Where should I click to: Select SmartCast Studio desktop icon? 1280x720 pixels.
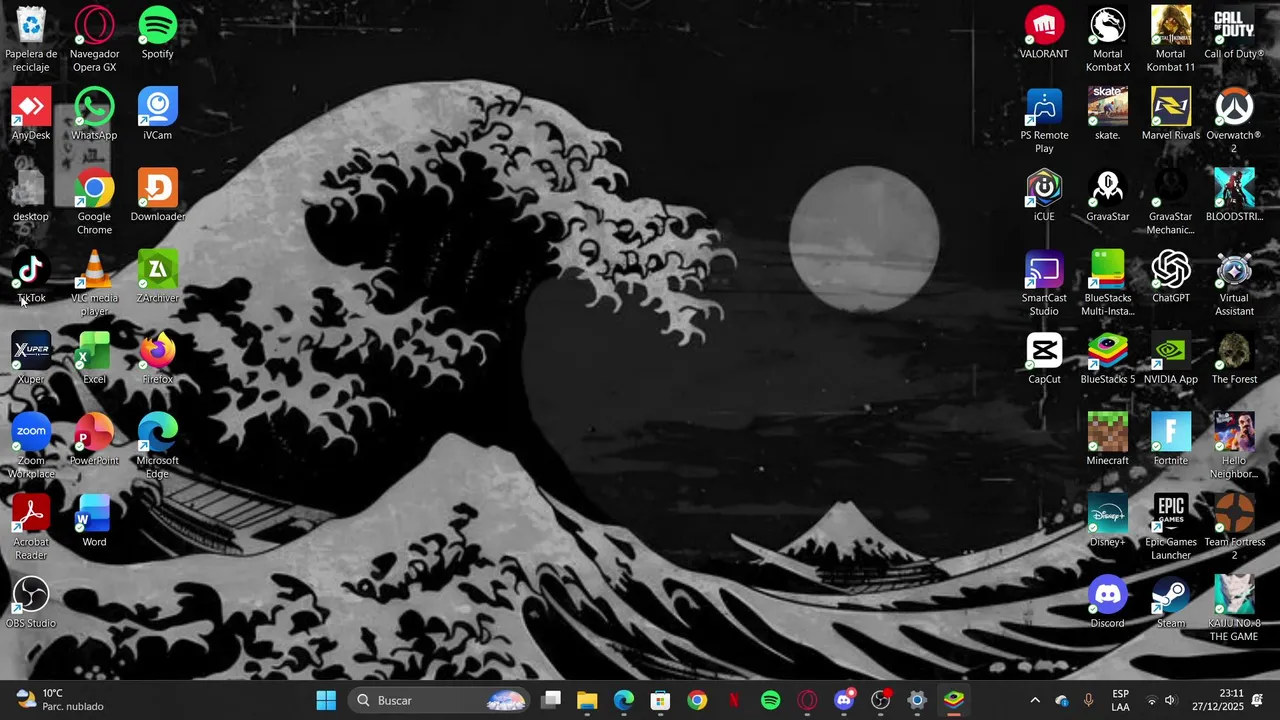(1044, 283)
